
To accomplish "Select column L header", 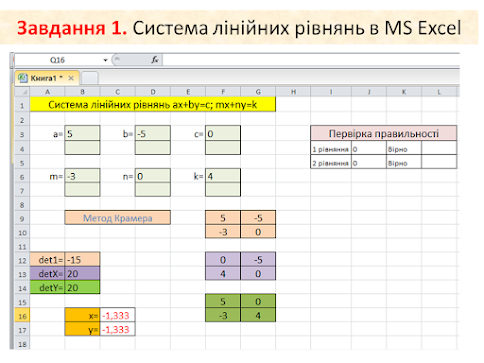I will 439,92.
